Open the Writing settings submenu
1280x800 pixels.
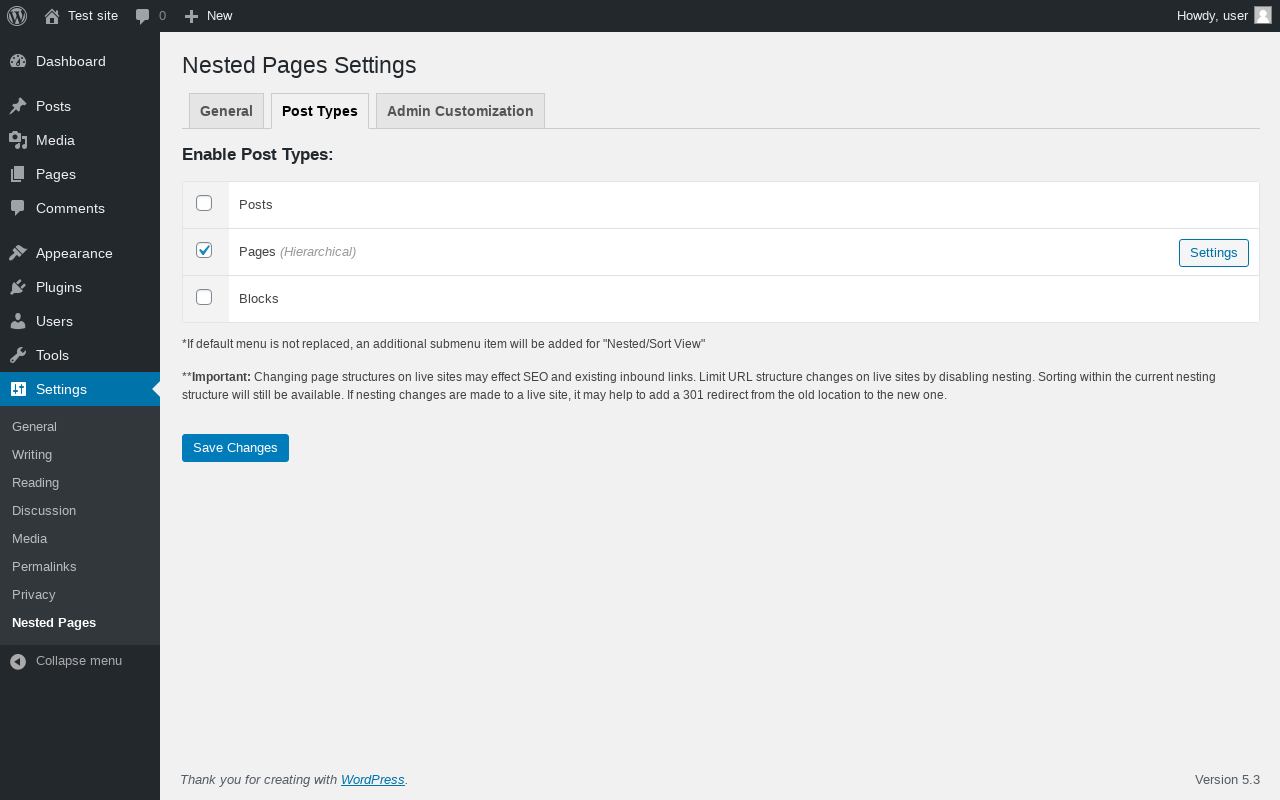(x=32, y=455)
